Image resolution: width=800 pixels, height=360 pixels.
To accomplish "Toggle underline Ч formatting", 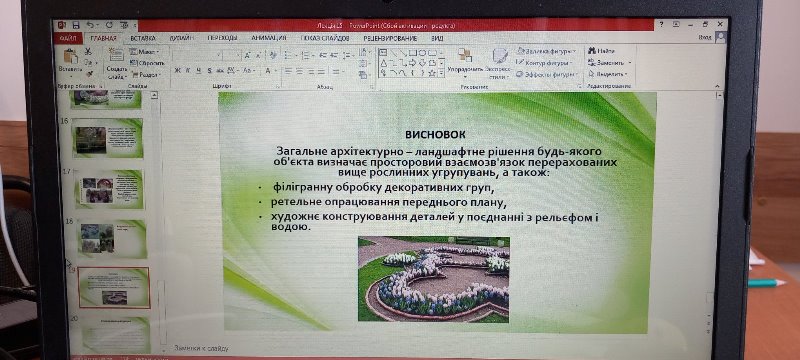I will tap(198, 71).
